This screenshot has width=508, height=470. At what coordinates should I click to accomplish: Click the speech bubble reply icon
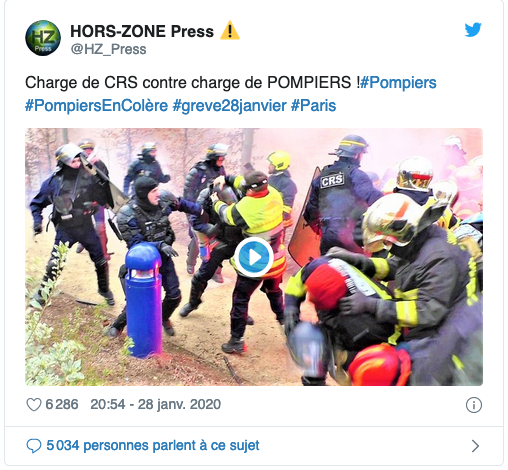point(34,446)
